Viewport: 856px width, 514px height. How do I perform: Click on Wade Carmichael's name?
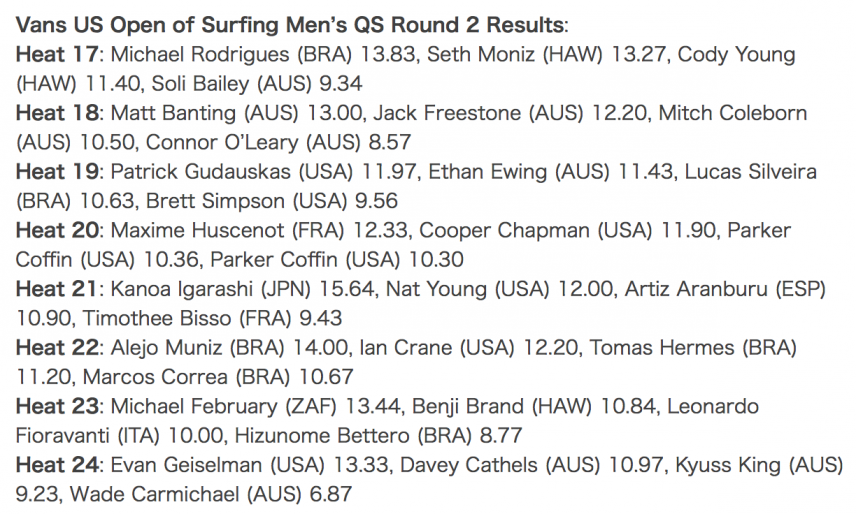click(x=154, y=494)
